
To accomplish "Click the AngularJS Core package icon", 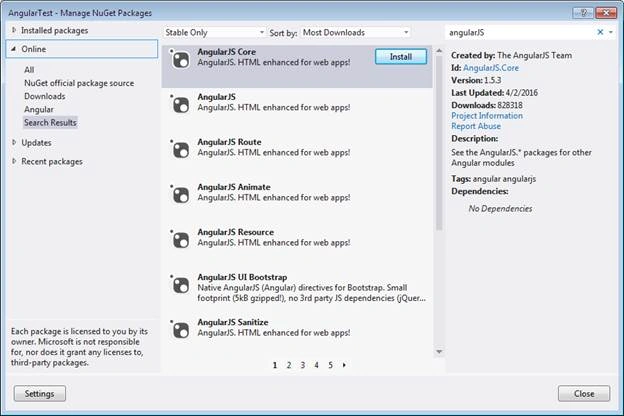I will pos(181,61).
